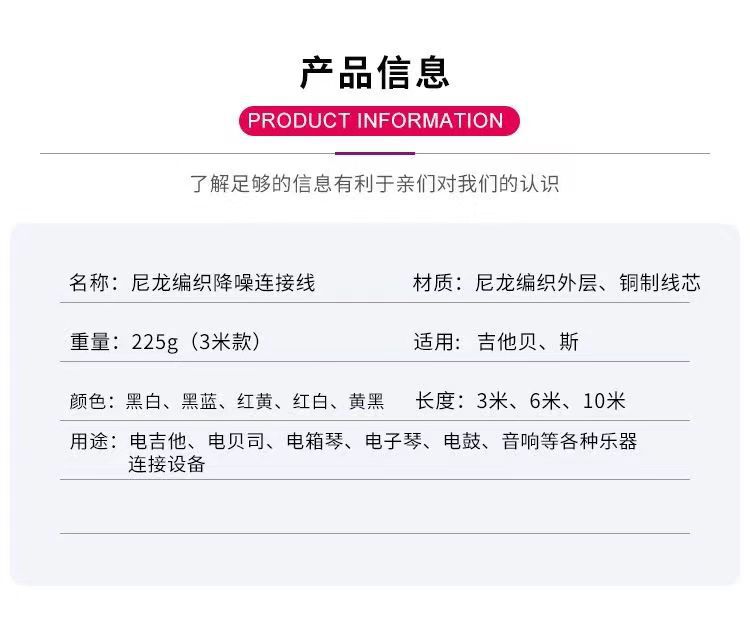The width and height of the screenshot is (750, 639).
Task: Click the subtitle 了解足够的信息有利于亲们对我们的认识
Action: pyautogui.click(x=375, y=184)
